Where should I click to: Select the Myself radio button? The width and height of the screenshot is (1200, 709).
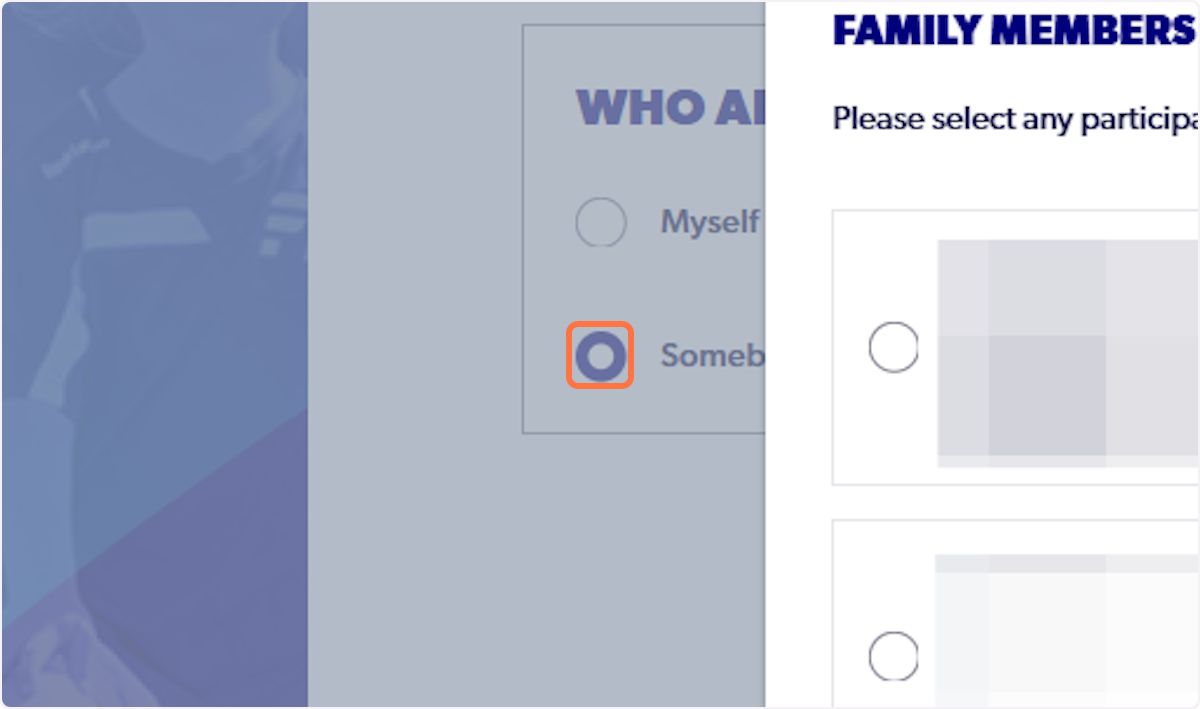[x=600, y=222]
